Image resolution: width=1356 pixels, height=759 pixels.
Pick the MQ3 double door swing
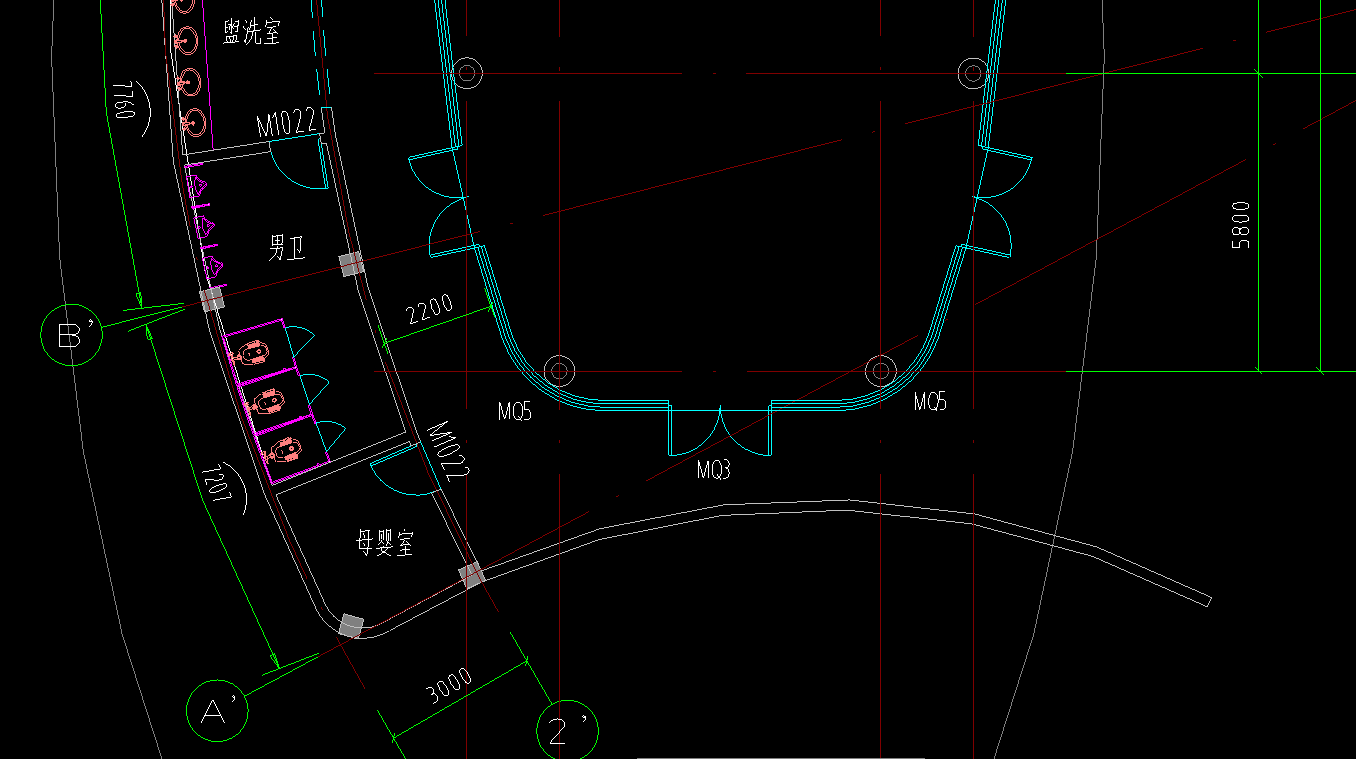tap(720, 431)
